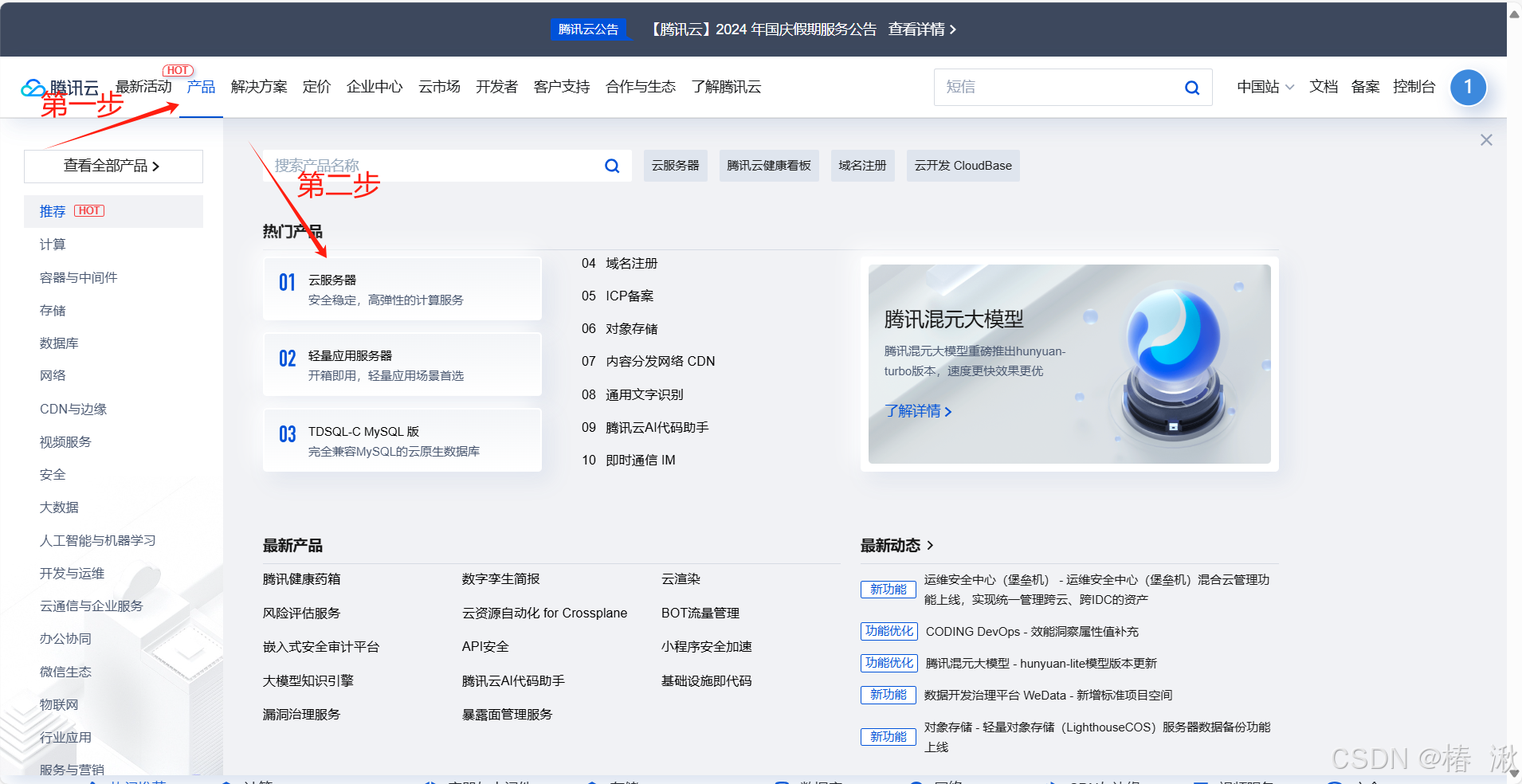Open the 最新活动 menu

tap(143, 87)
